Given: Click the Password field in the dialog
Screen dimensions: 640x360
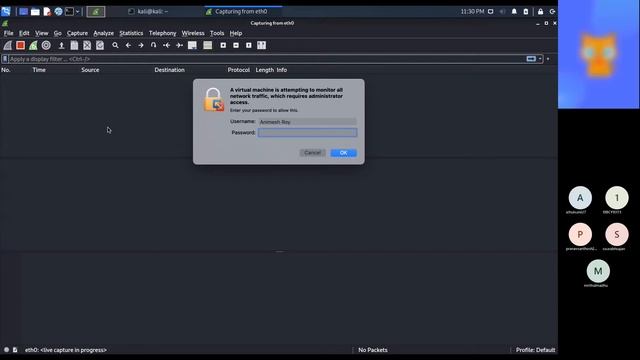Looking at the screenshot, I should (307, 133).
